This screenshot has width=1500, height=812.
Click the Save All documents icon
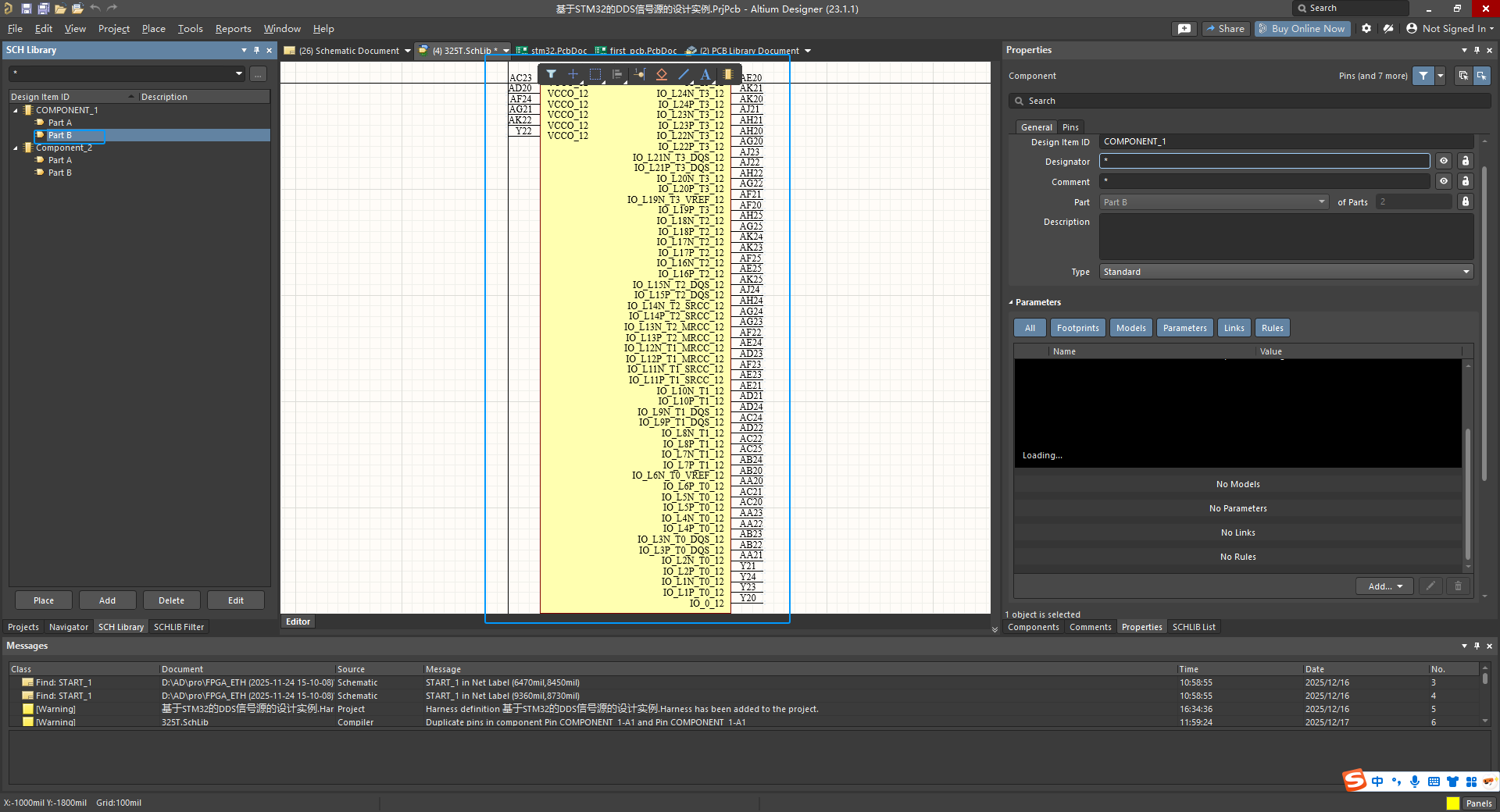tap(43, 9)
